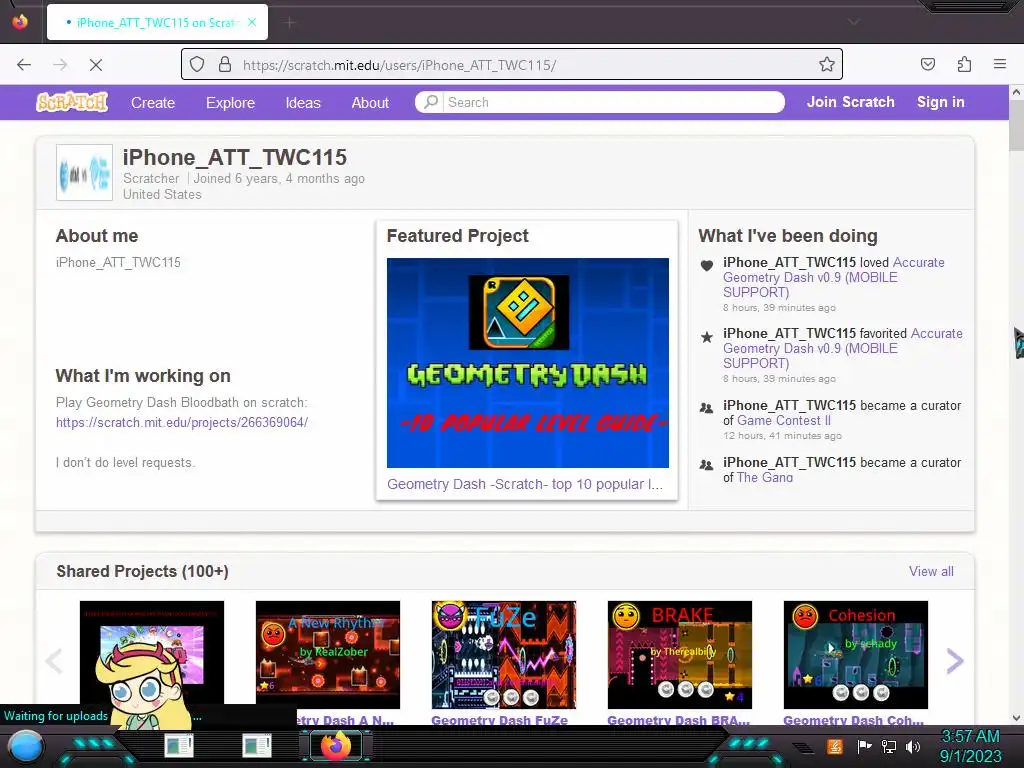Open Action Center flag icon
Viewport: 1024px width, 768px height.
(x=865, y=746)
